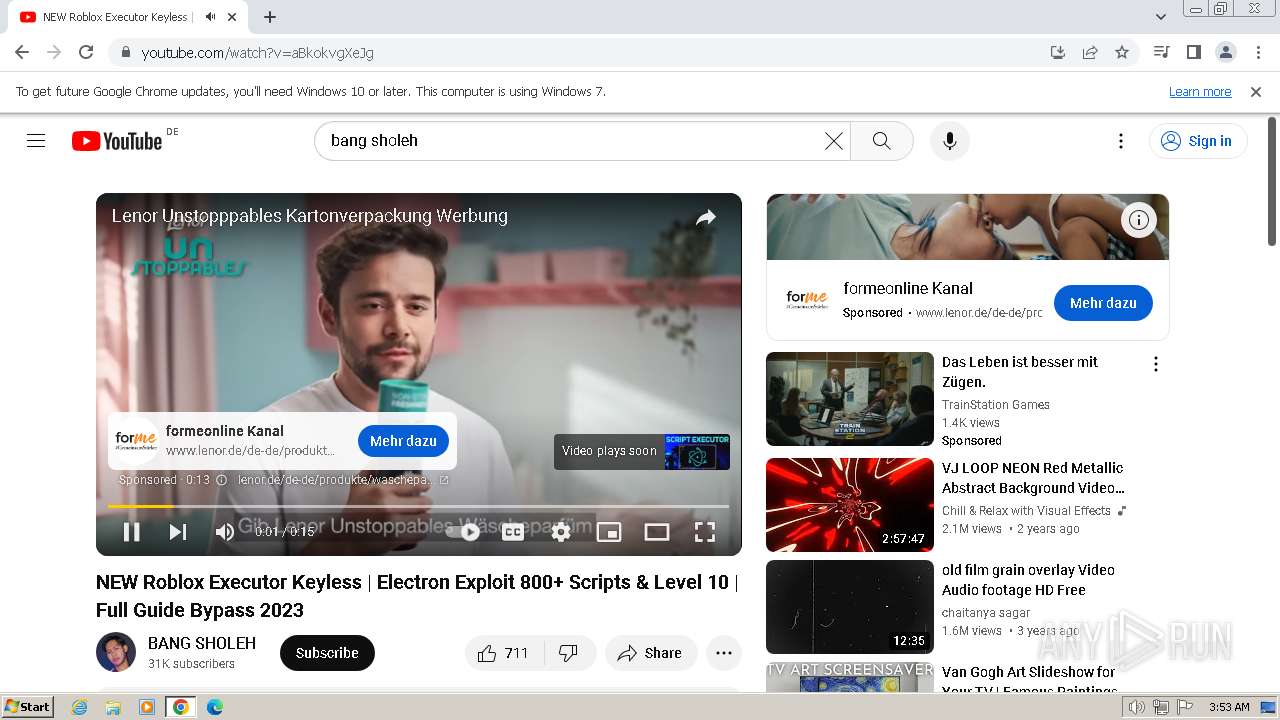Focus the YouTube search input field

click(570, 141)
